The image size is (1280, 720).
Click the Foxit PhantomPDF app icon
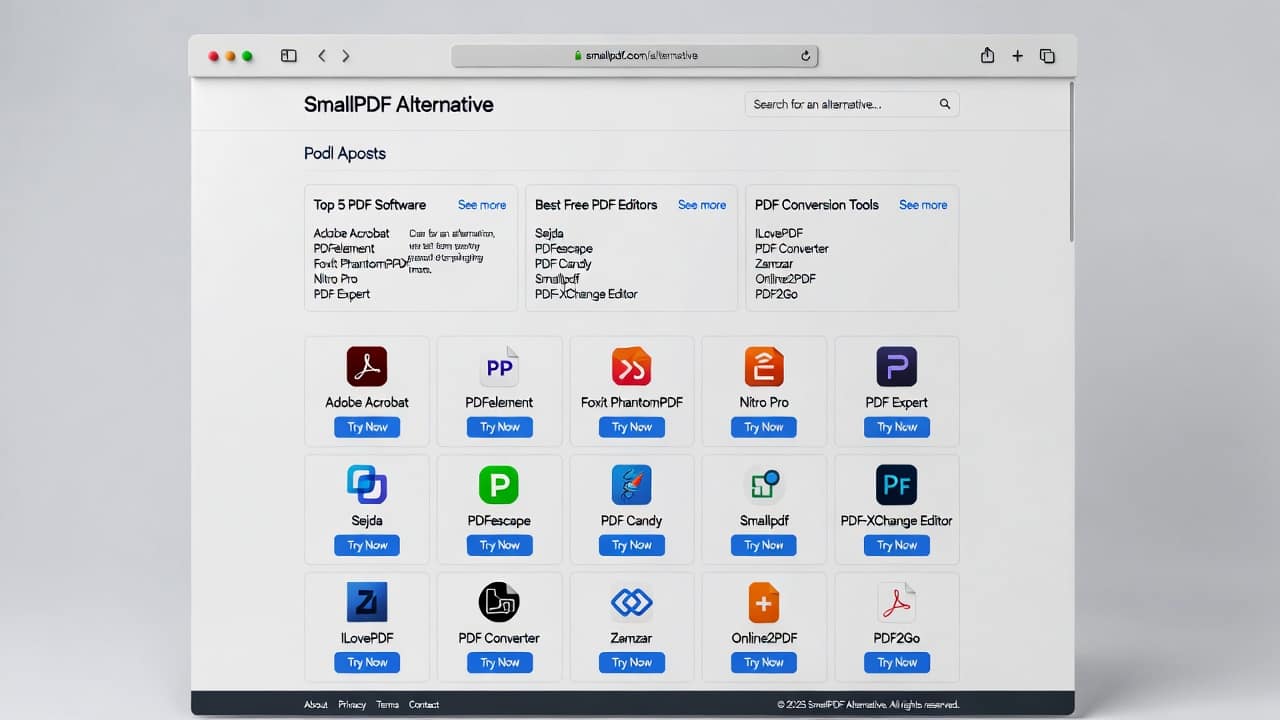coord(632,367)
